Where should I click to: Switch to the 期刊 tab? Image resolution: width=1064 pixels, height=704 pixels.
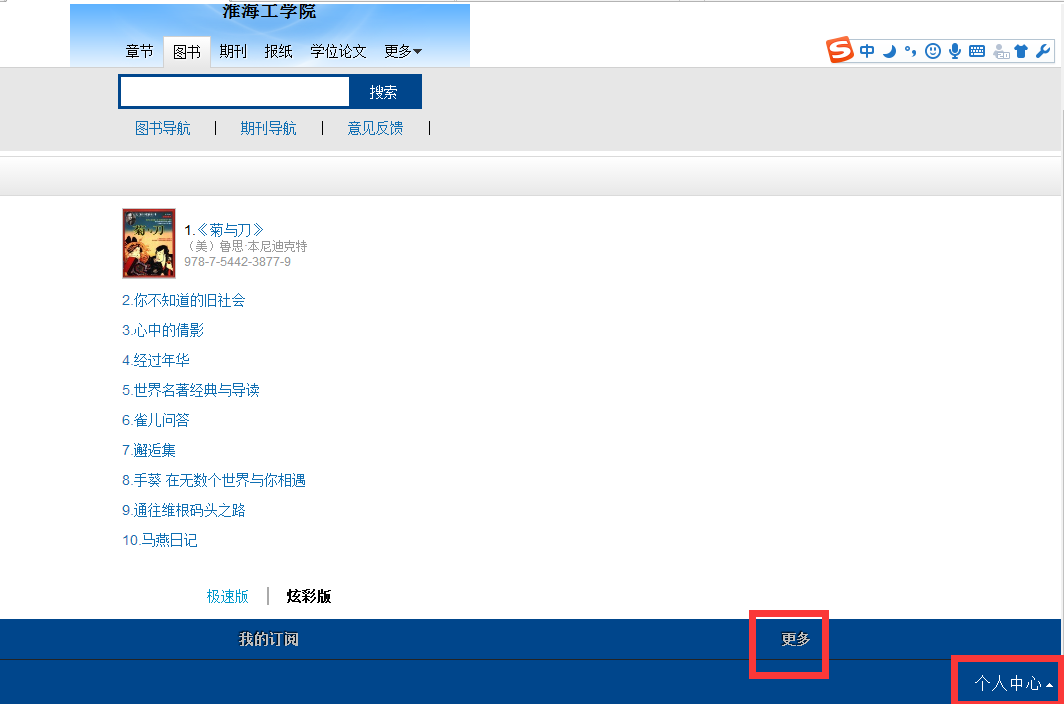tap(233, 52)
